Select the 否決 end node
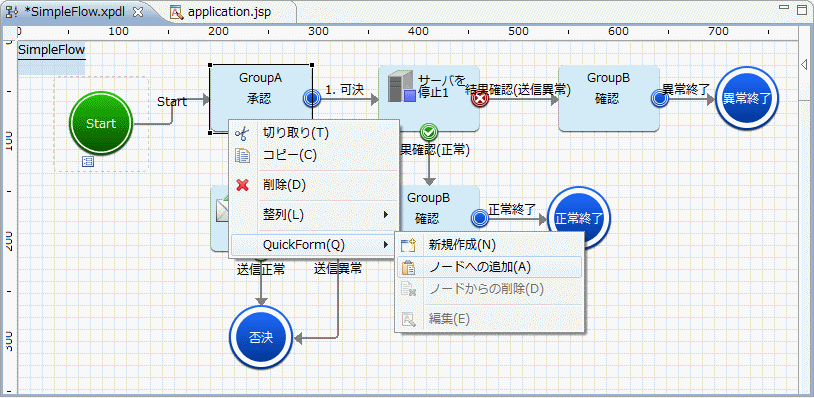The height and width of the screenshot is (398, 814). pyautogui.click(x=261, y=338)
